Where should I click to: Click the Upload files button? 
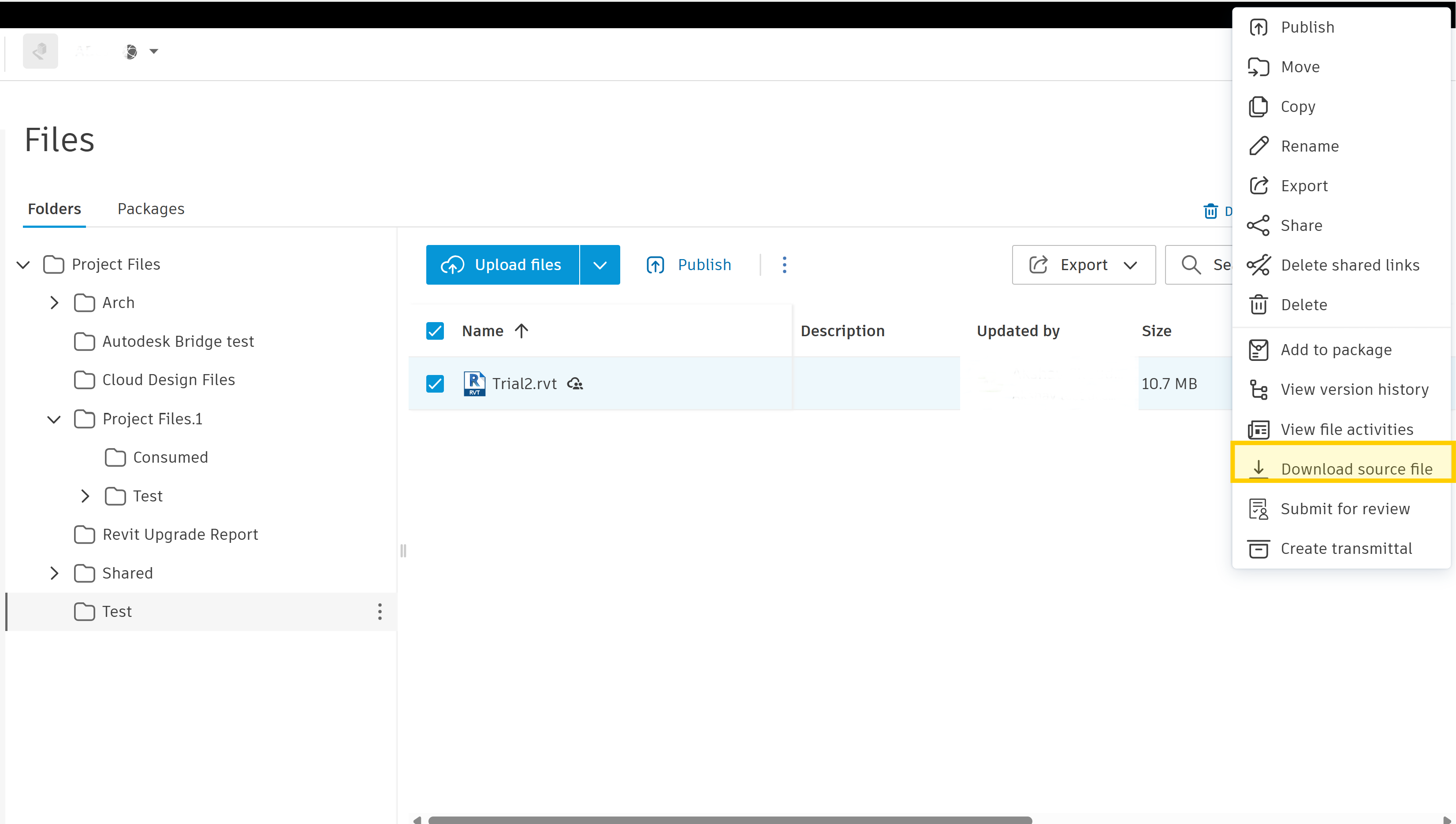click(x=502, y=265)
